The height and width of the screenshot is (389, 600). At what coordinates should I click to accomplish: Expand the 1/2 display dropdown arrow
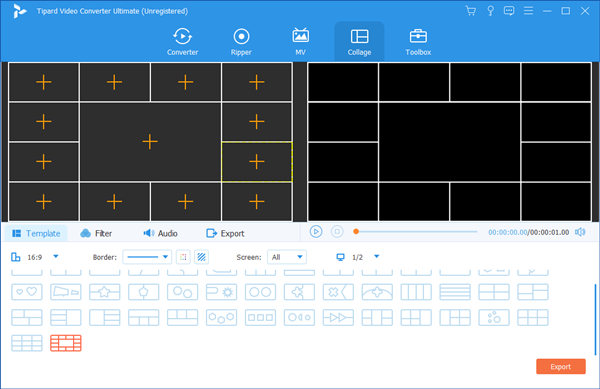pos(377,256)
